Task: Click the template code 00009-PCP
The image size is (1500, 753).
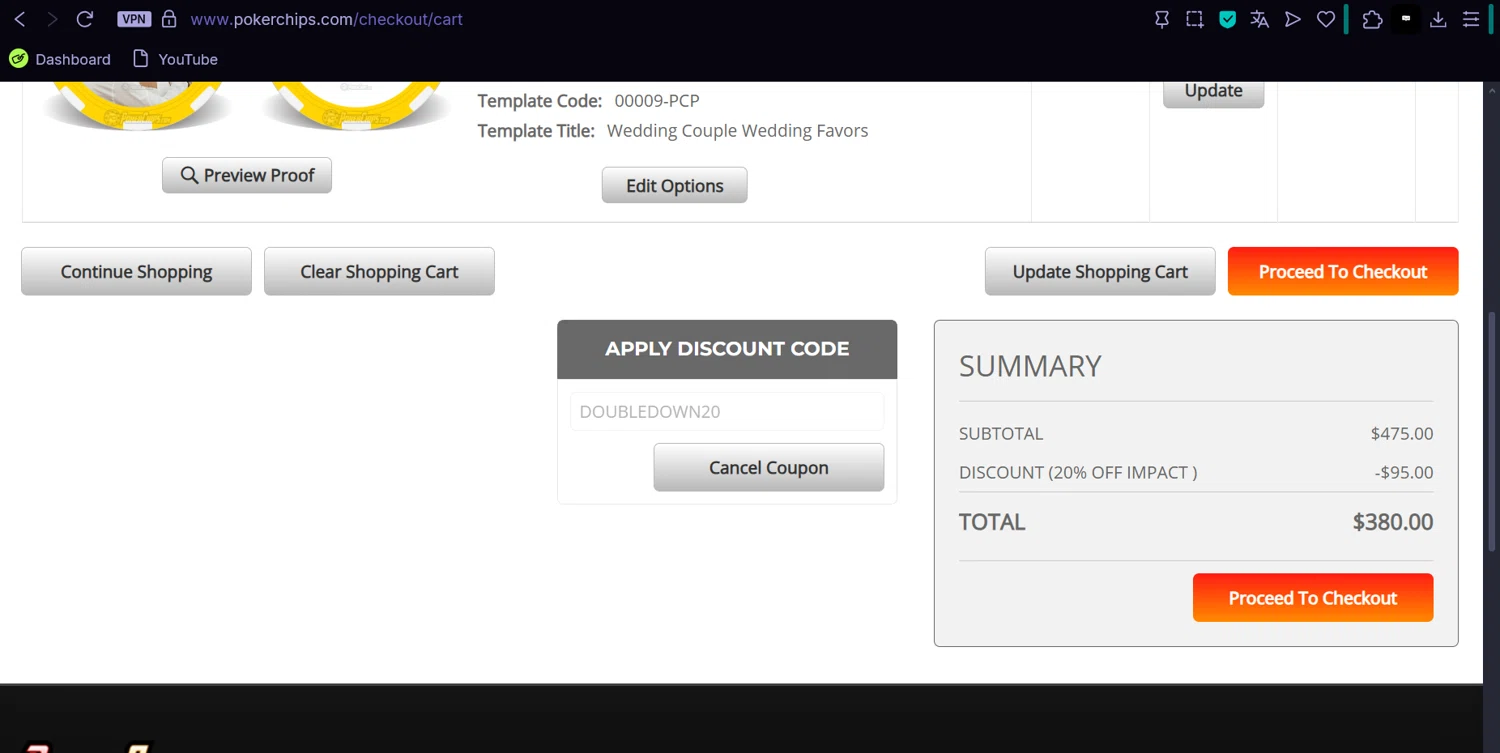Action: 657,100
